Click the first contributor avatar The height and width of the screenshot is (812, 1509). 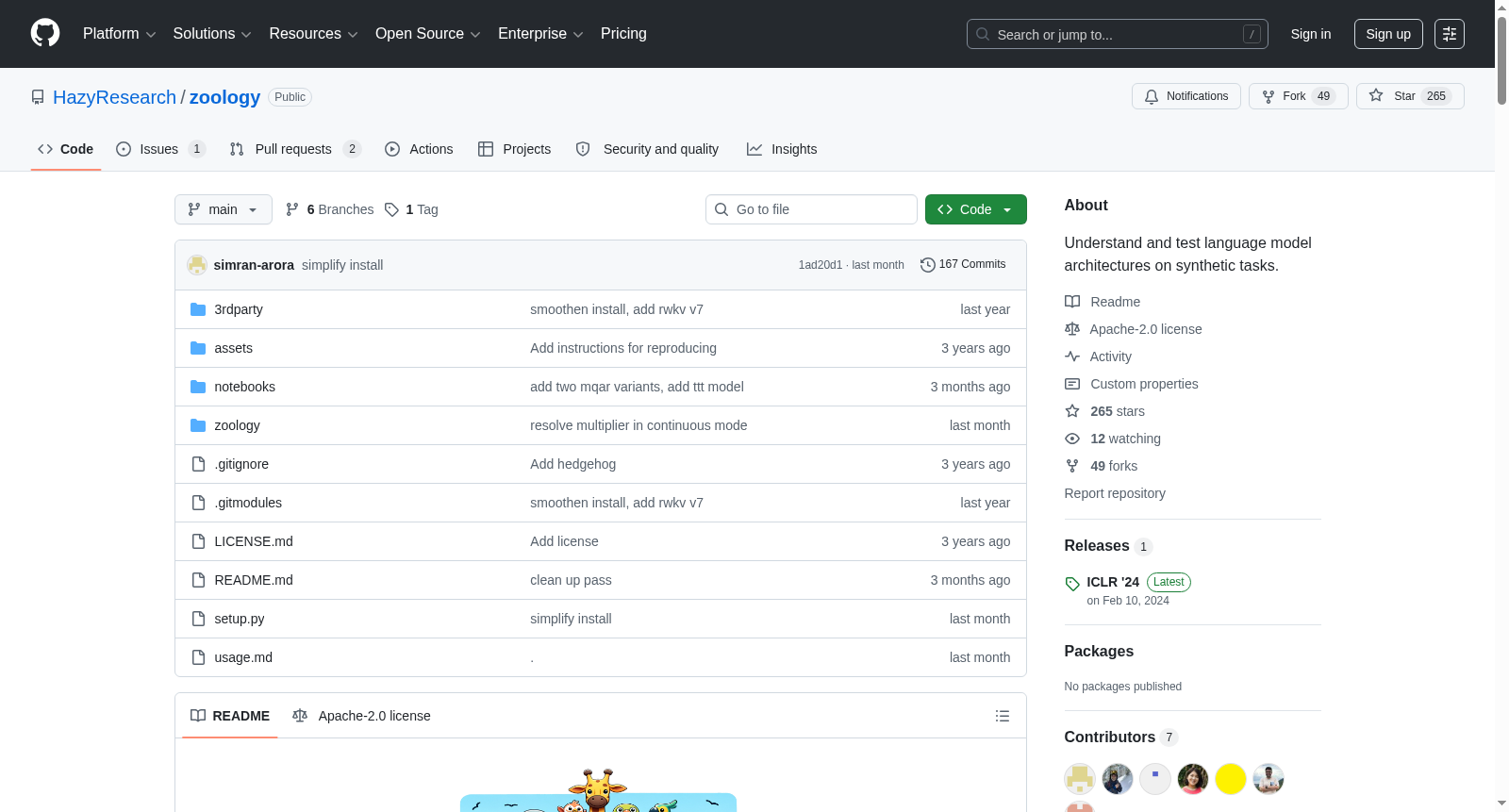pos(1080,779)
